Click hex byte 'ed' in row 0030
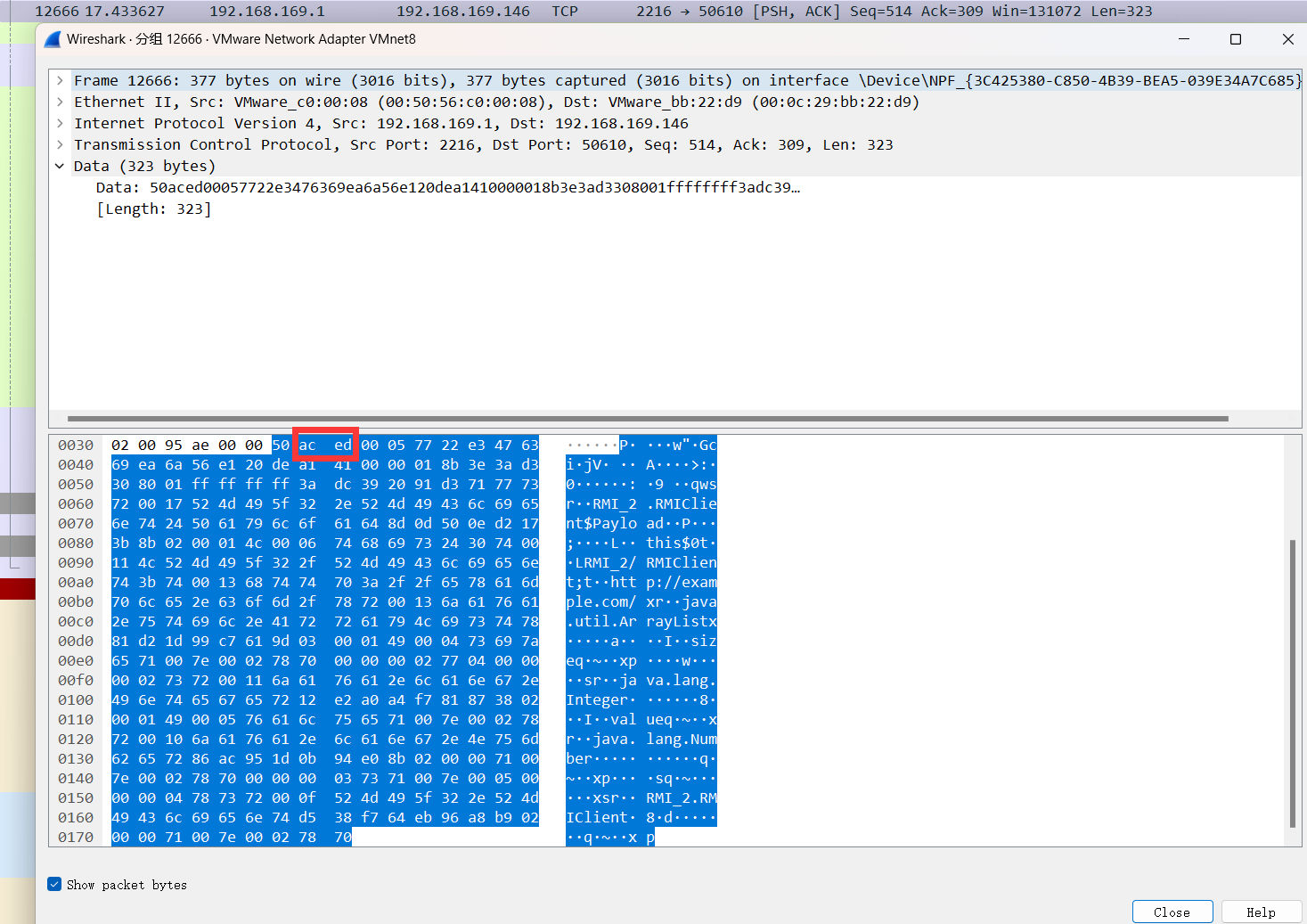 point(343,445)
